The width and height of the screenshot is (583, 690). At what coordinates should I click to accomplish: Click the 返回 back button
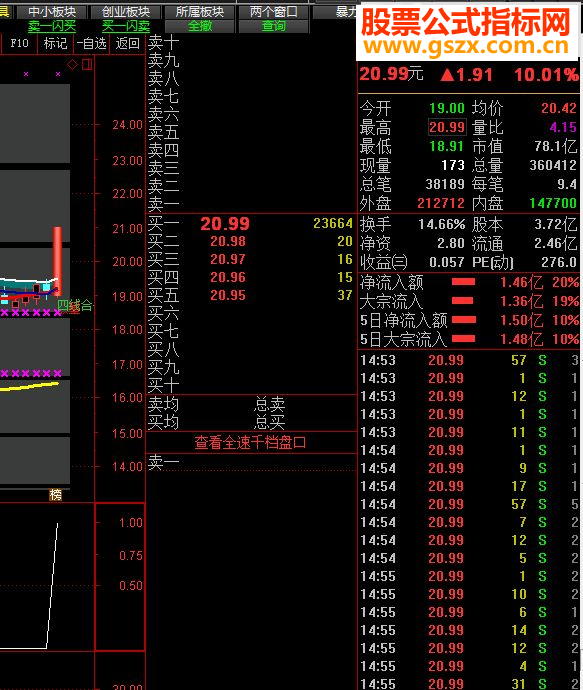pyautogui.click(x=128, y=44)
